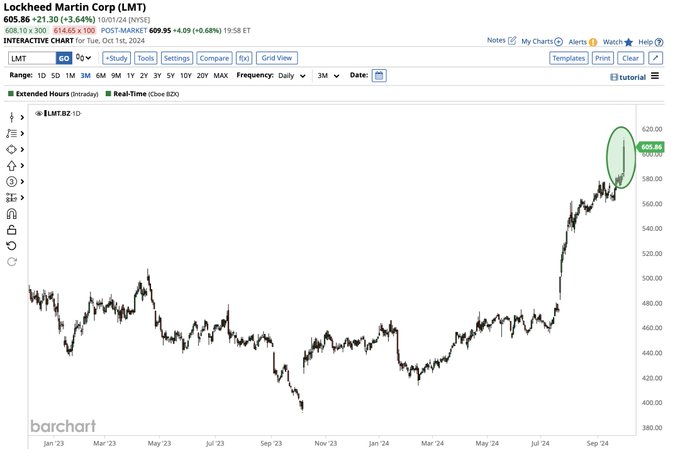Click the GO button

64,58
